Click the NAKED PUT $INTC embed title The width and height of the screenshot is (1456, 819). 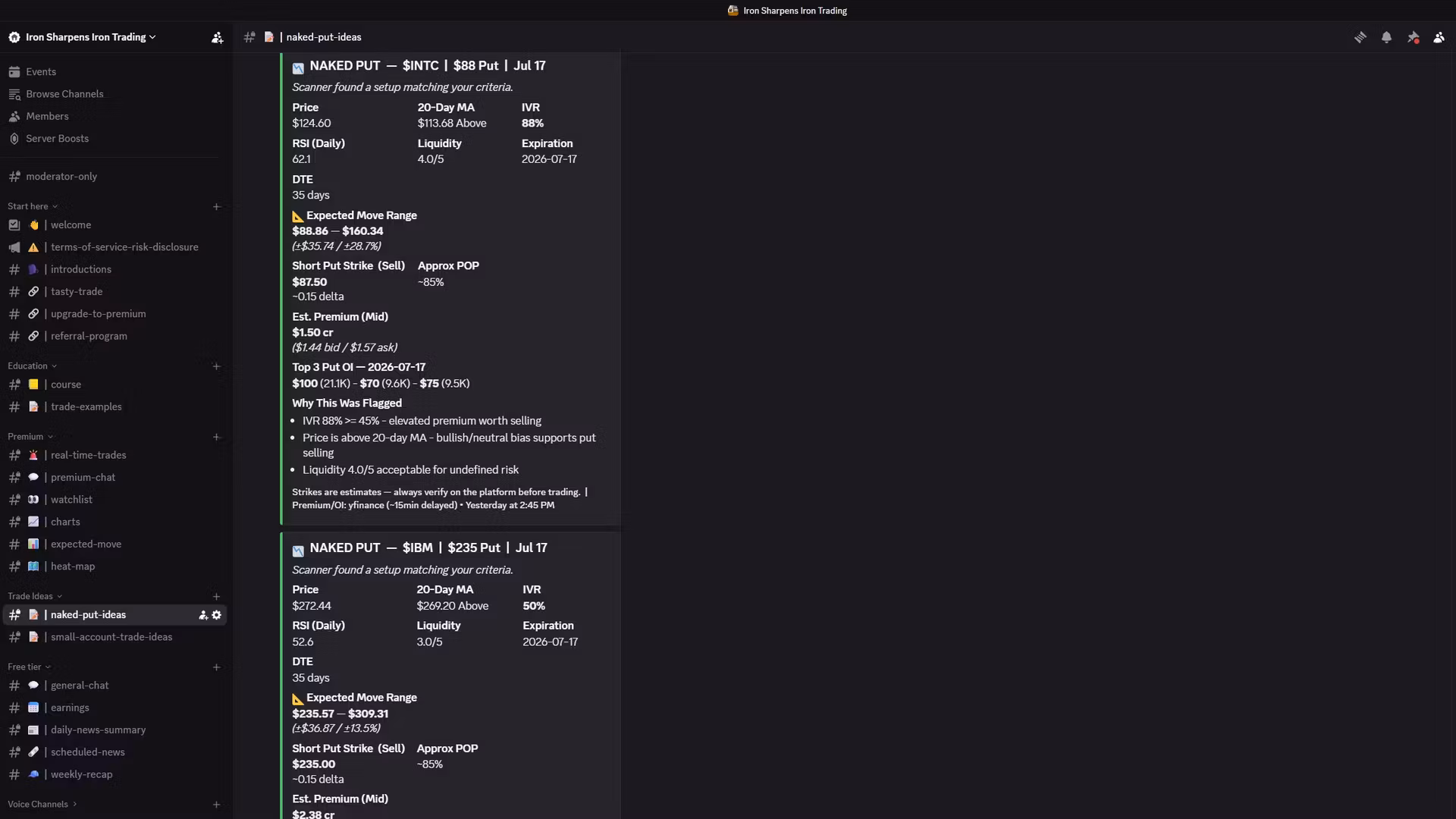point(427,66)
